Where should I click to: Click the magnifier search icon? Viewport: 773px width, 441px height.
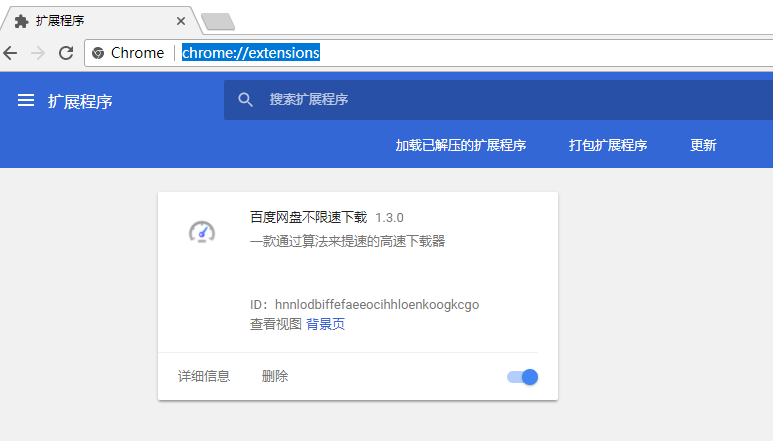(246, 100)
